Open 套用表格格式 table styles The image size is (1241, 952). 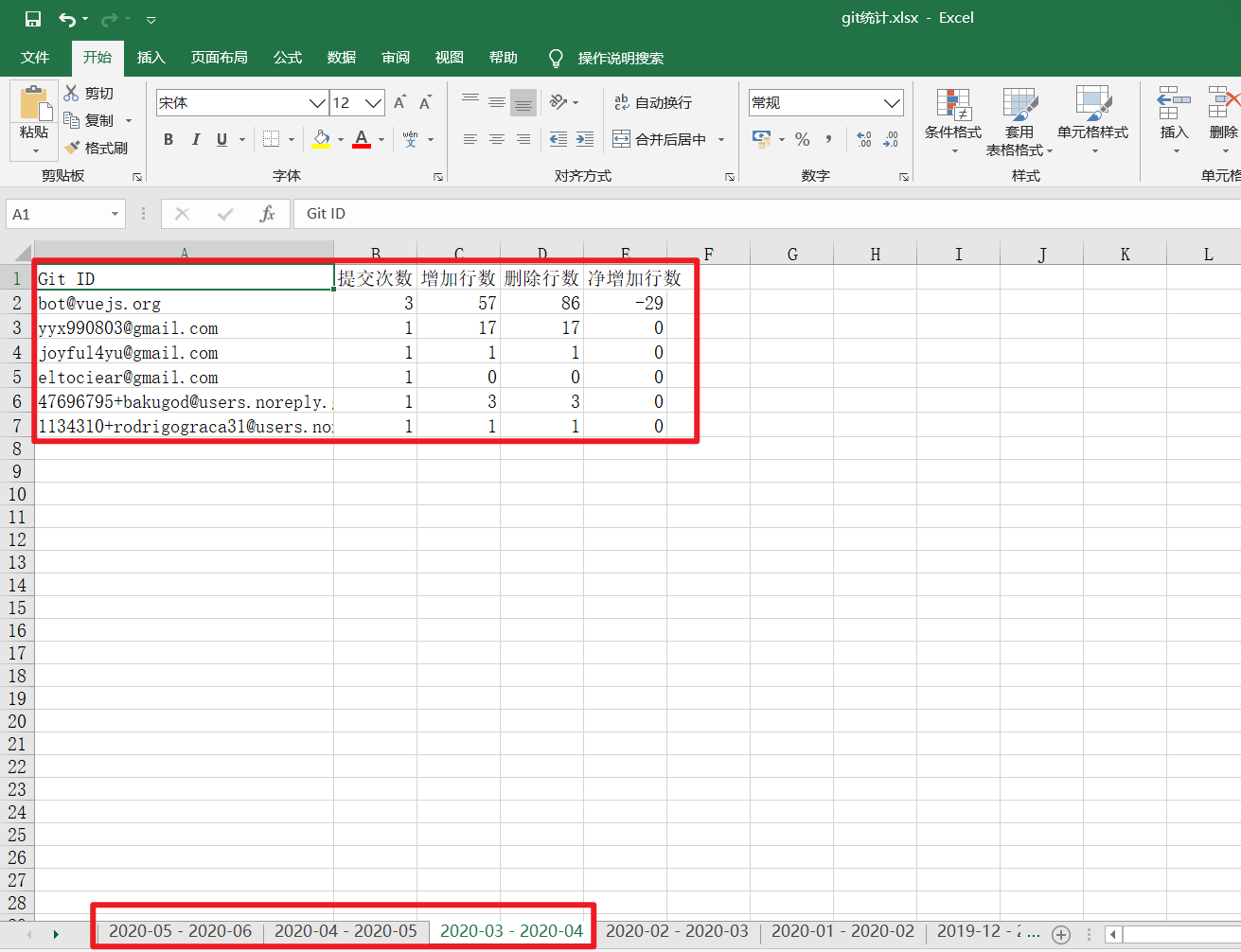pyautogui.click(x=1019, y=121)
